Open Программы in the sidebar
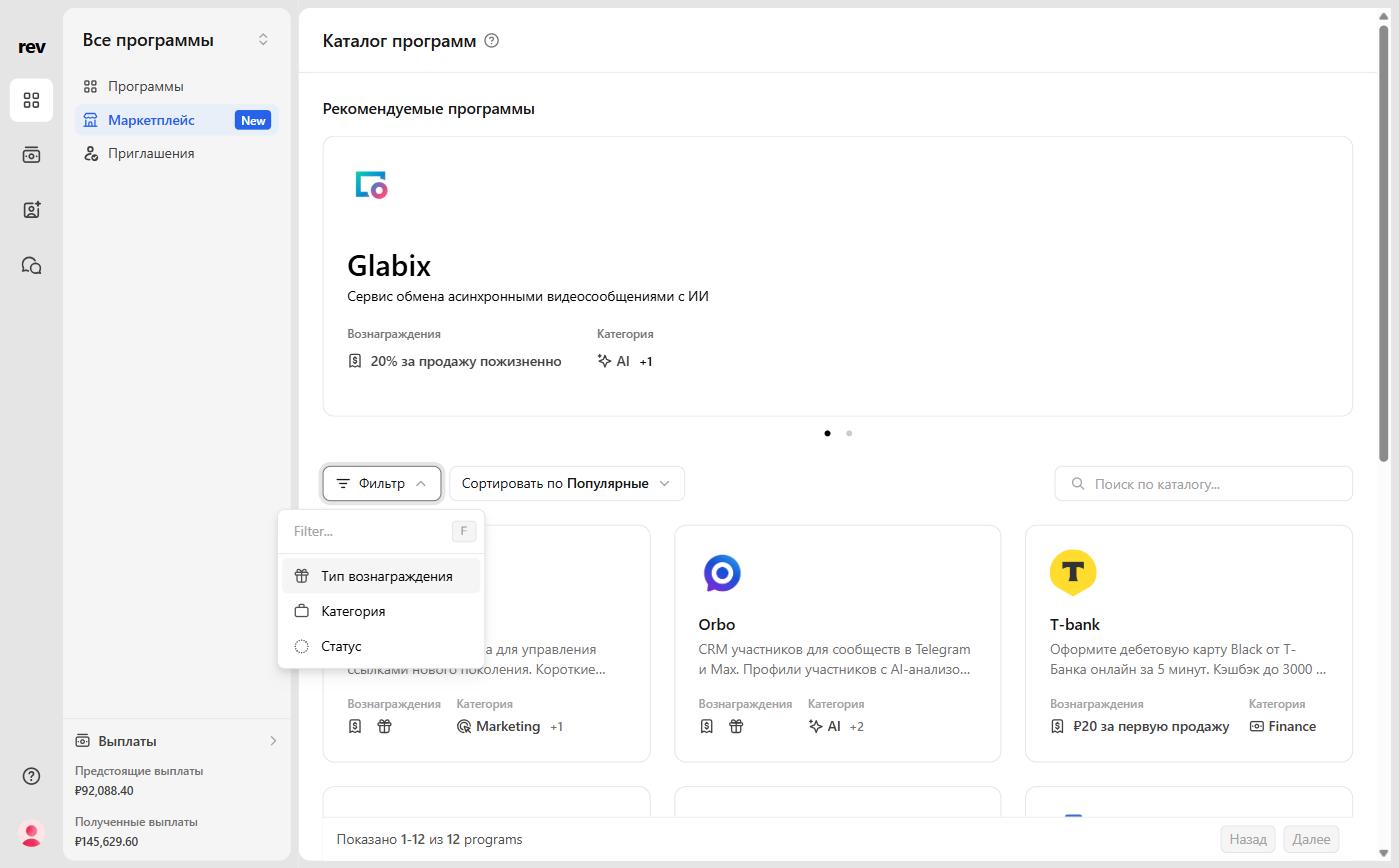The height and width of the screenshot is (868, 1399). pos(176,86)
